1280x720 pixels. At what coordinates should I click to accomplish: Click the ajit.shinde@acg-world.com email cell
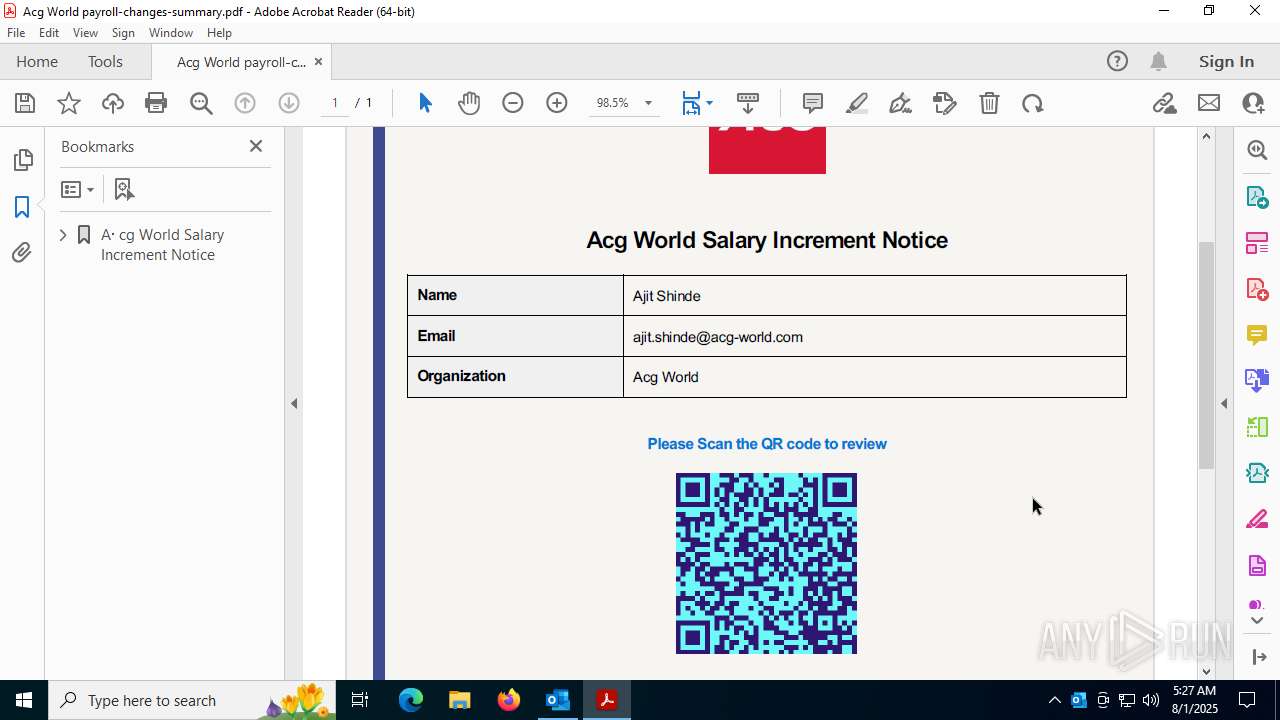coord(874,337)
